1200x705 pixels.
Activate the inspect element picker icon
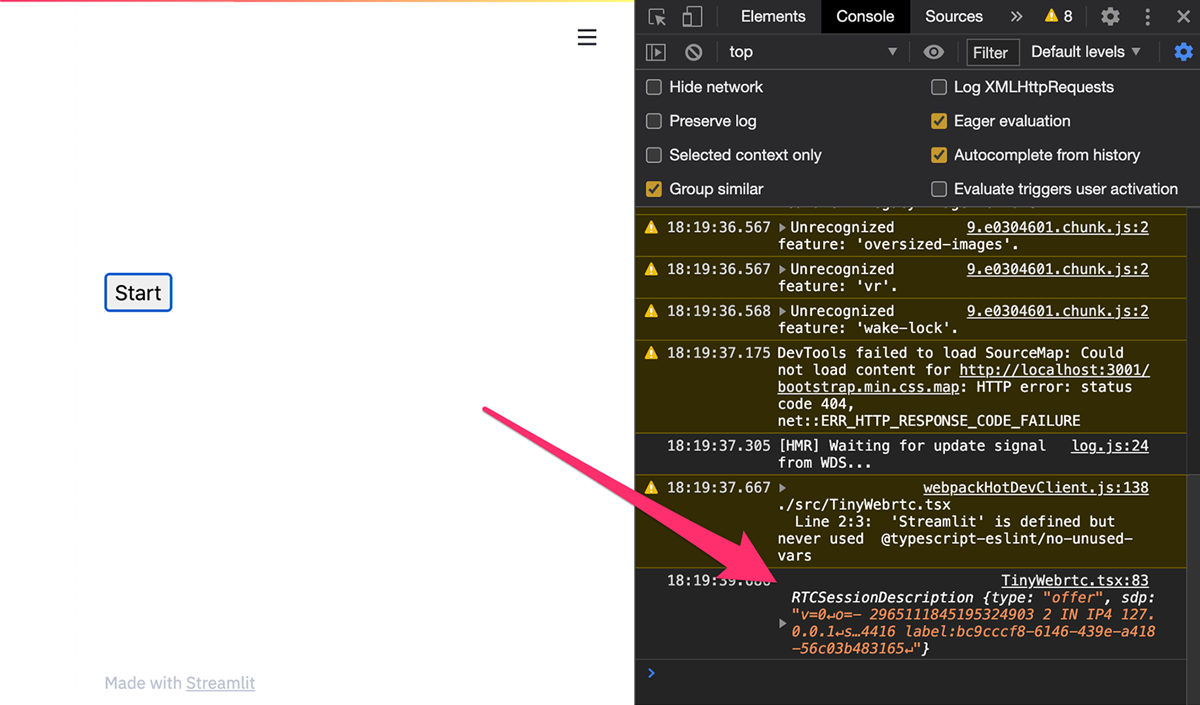[657, 17]
